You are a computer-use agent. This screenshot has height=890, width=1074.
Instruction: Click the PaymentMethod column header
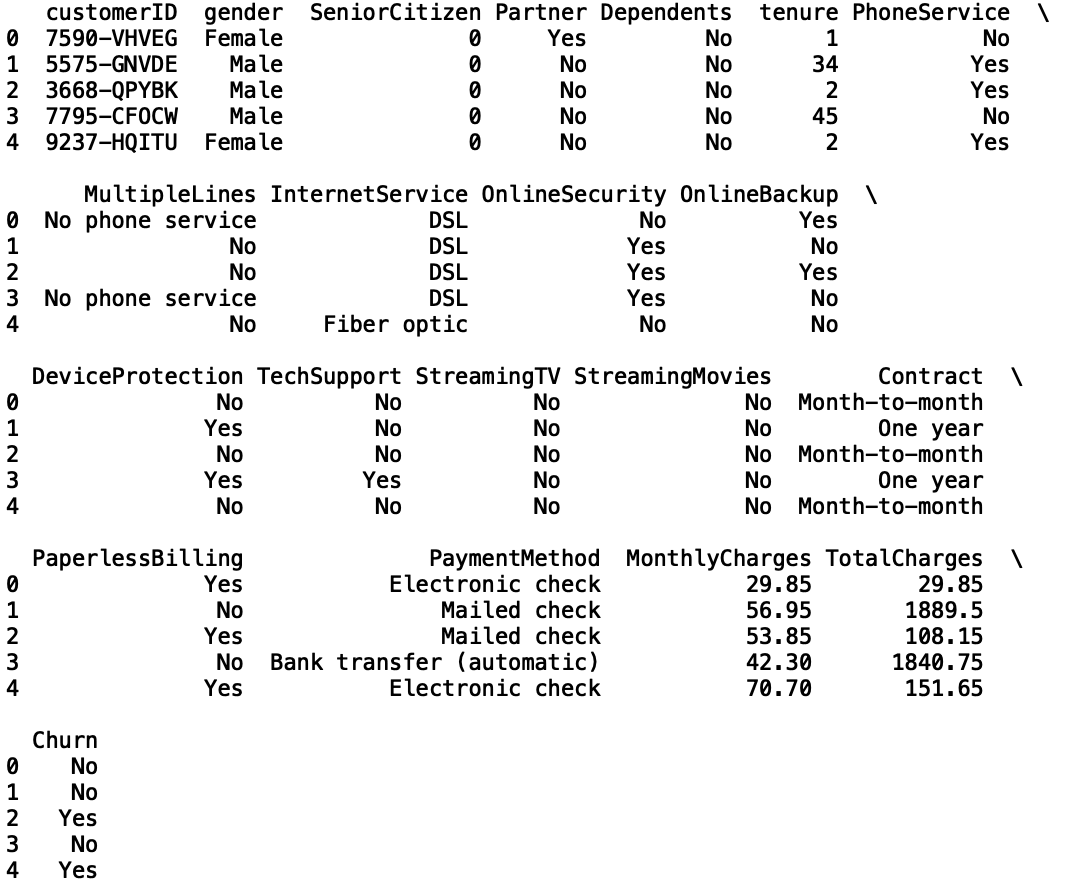[514, 558]
